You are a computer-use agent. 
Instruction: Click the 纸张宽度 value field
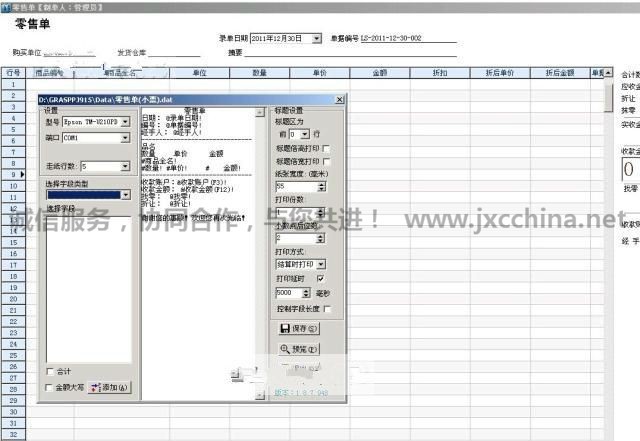pos(297,187)
